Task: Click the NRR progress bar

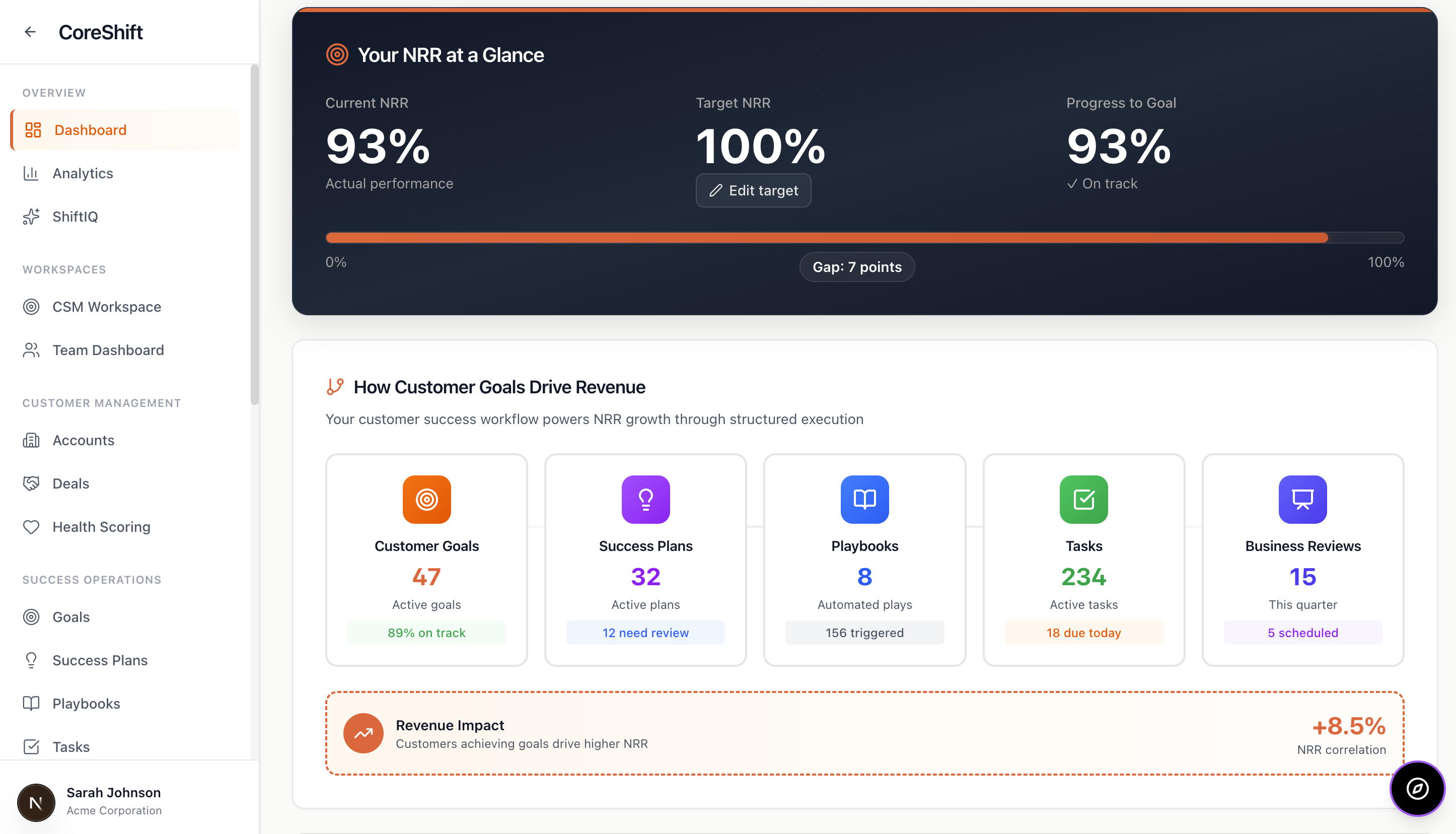Action: click(x=864, y=238)
